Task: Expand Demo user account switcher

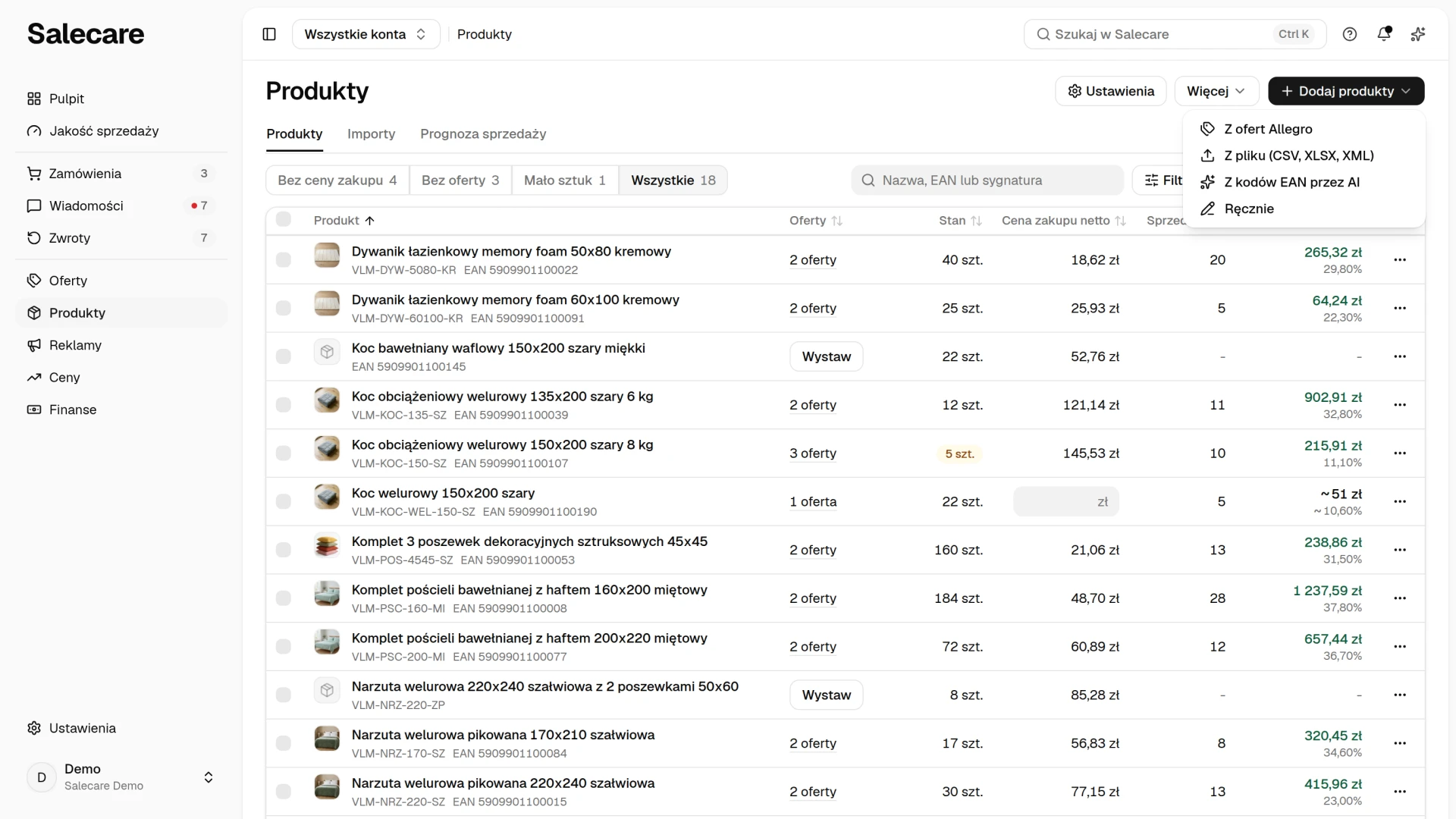Action: click(121, 777)
